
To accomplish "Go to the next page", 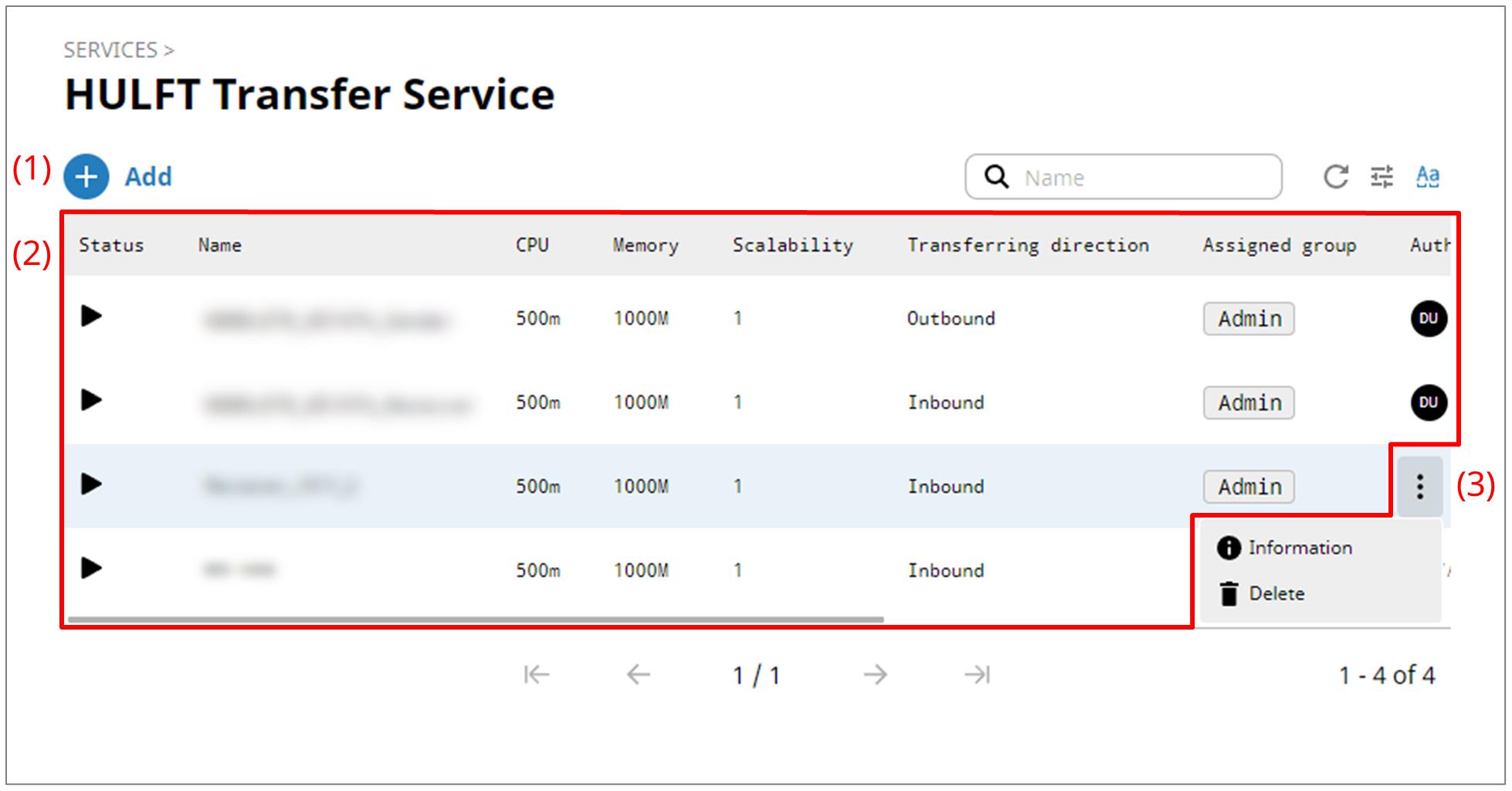I will [x=875, y=675].
